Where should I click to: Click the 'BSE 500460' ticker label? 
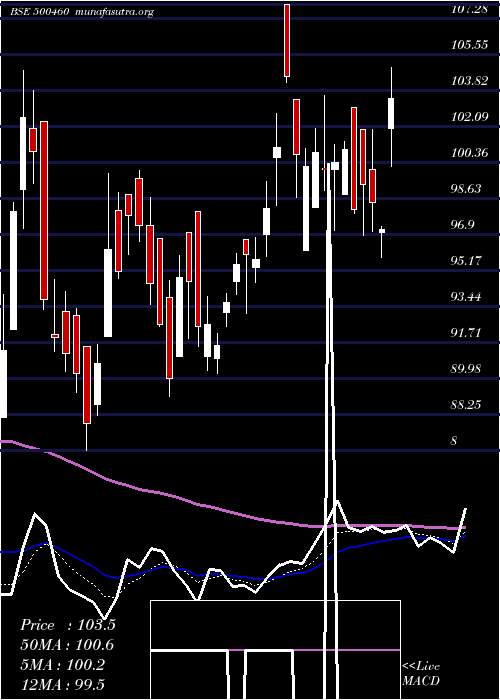(40, 12)
